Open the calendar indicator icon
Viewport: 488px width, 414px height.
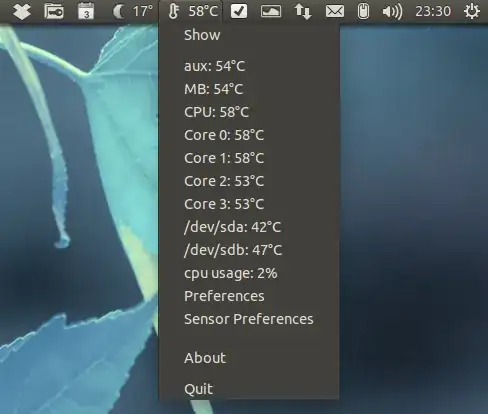coord(86,11)
